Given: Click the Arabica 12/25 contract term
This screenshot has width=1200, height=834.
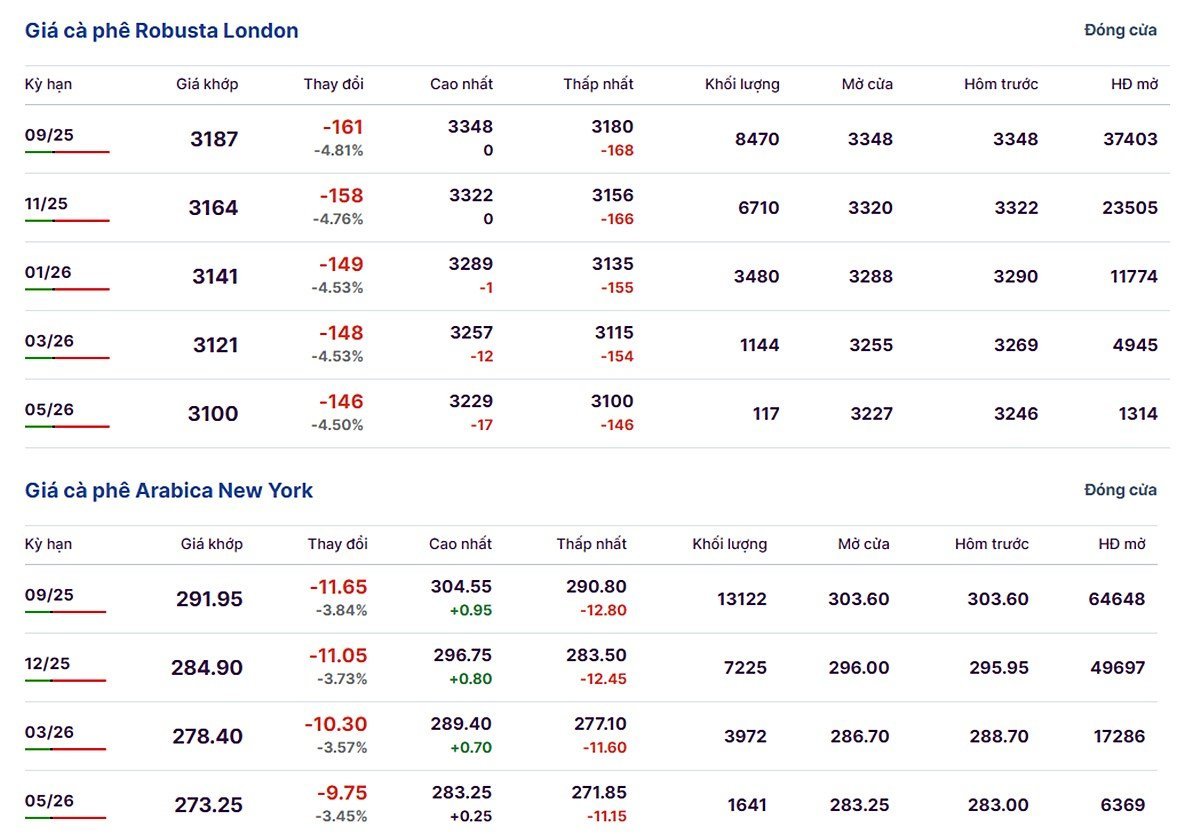Looking at the screenshot, I should tap(48, 664).
